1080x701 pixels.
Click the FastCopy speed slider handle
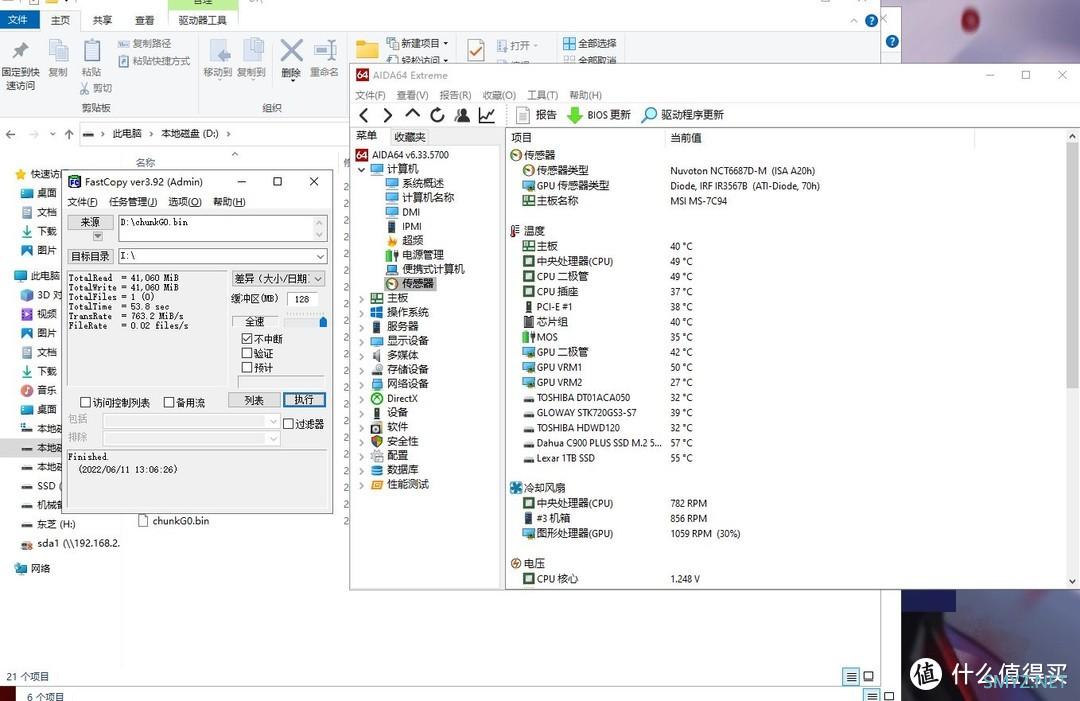tap(323, 322)
